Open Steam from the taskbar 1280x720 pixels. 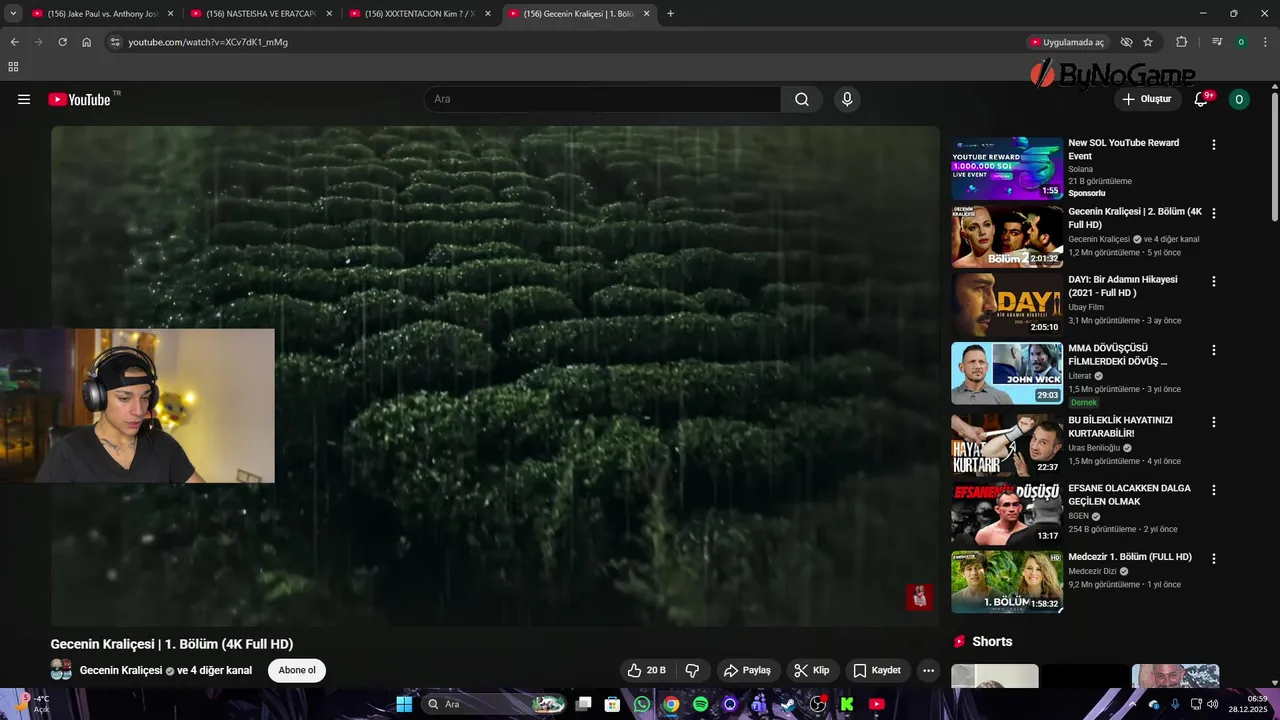pyautogui.click(x=788, y=704)
